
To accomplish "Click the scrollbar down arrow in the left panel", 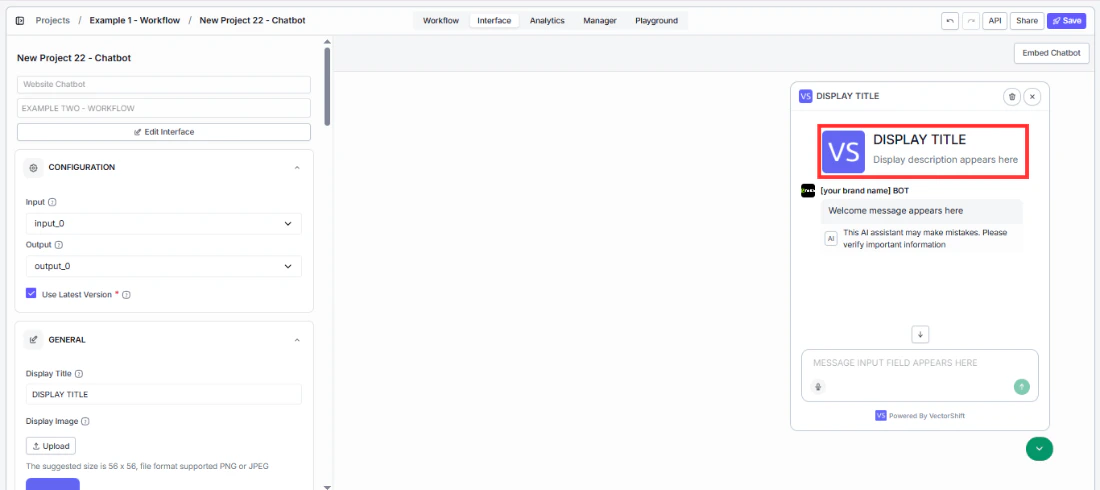I will click(x=327, y=486).
